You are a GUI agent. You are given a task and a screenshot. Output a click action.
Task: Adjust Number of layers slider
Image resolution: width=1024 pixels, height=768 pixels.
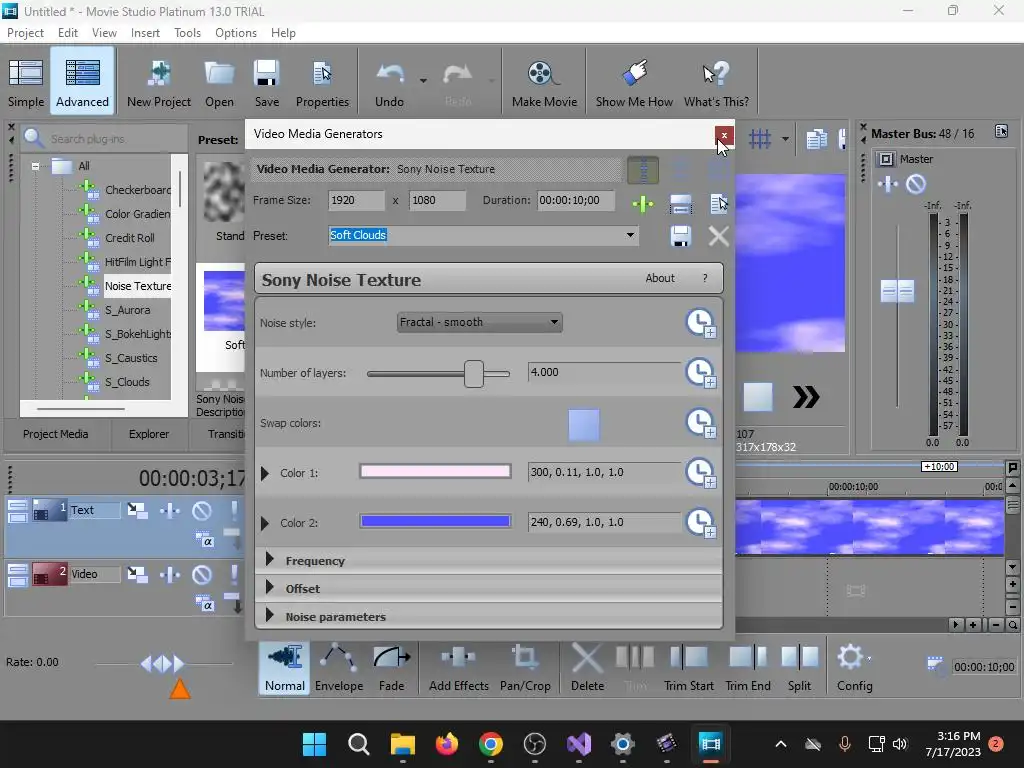[x=474, y=374]
